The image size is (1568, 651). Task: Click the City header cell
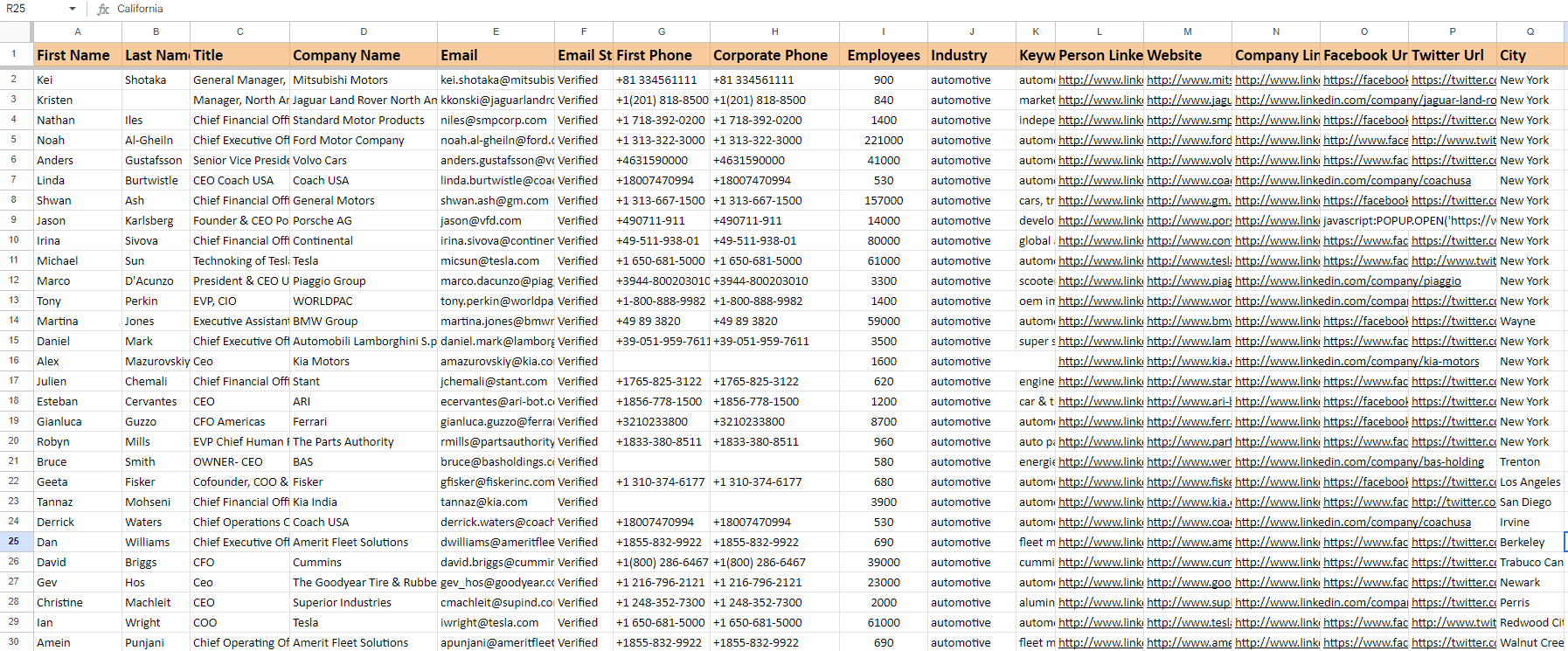pyautogui.click(x=1530, y=55)
